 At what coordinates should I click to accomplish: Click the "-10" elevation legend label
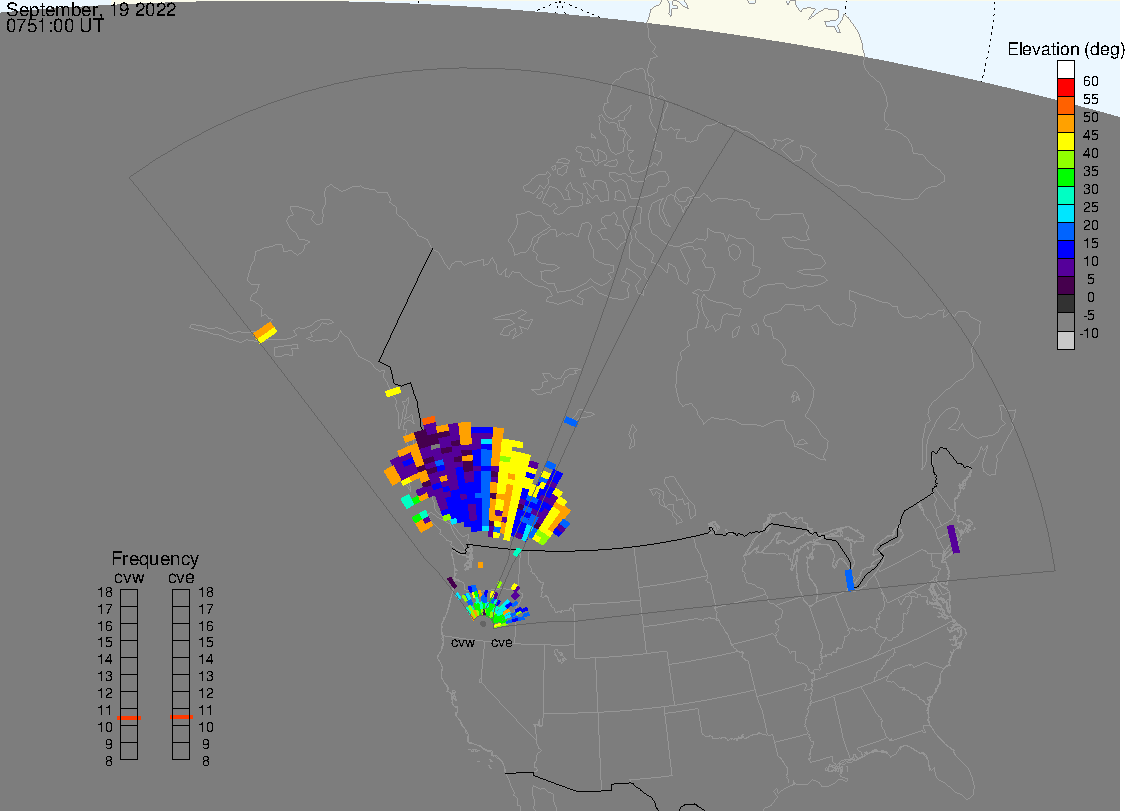[1089, 333]
